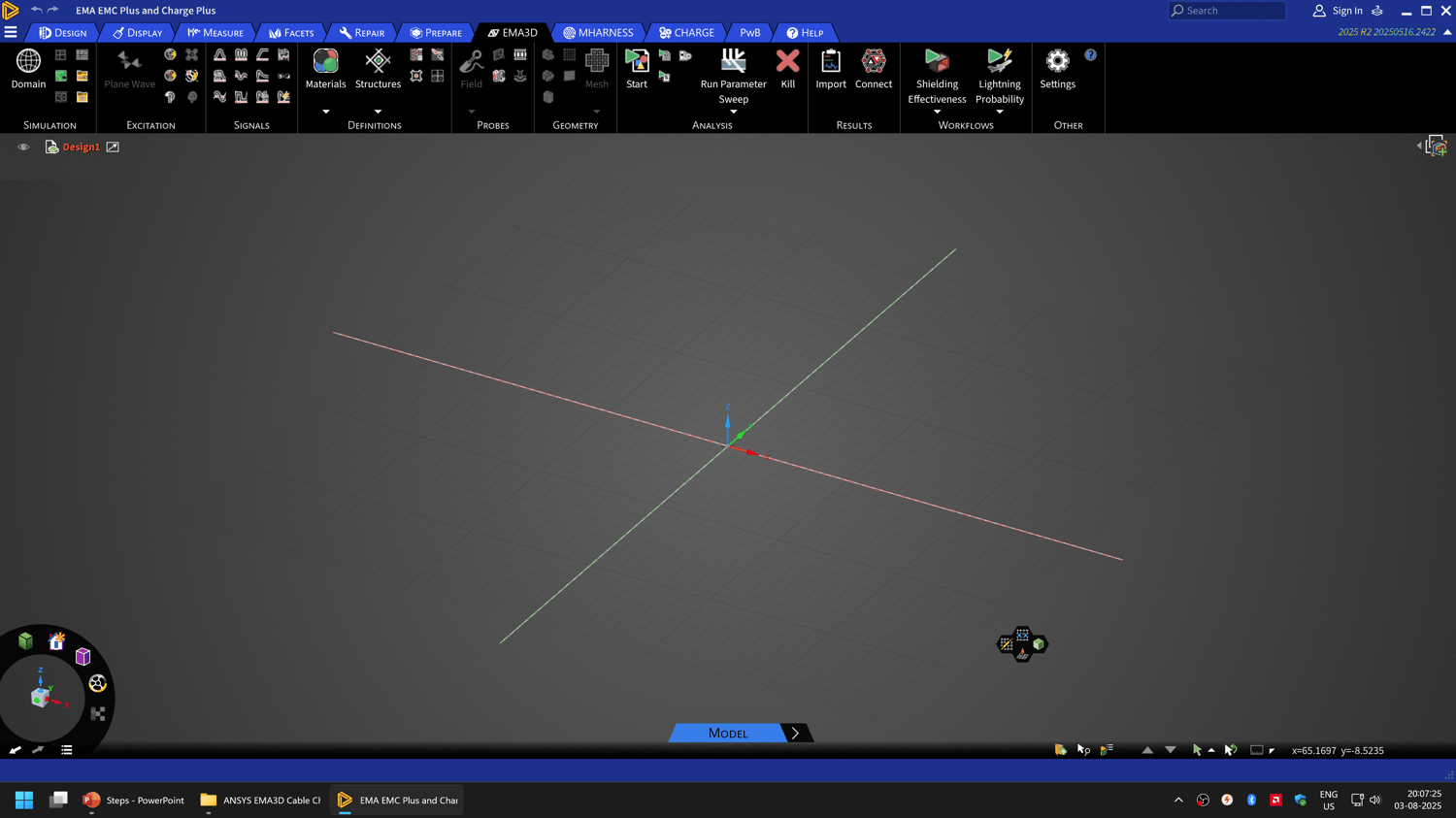Click the redo arrow in title bar
Image resolution: width=1456 pixels, height=818 pixels.
(x=53, y=10)
